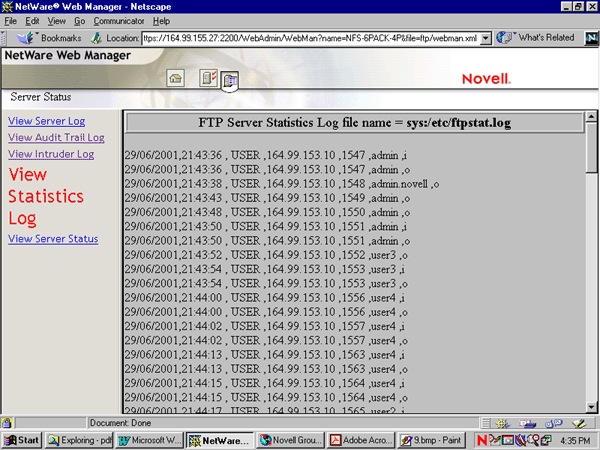Open the Edit menu
This screenshot has width=600, height=450.
(x=33, y=21)
